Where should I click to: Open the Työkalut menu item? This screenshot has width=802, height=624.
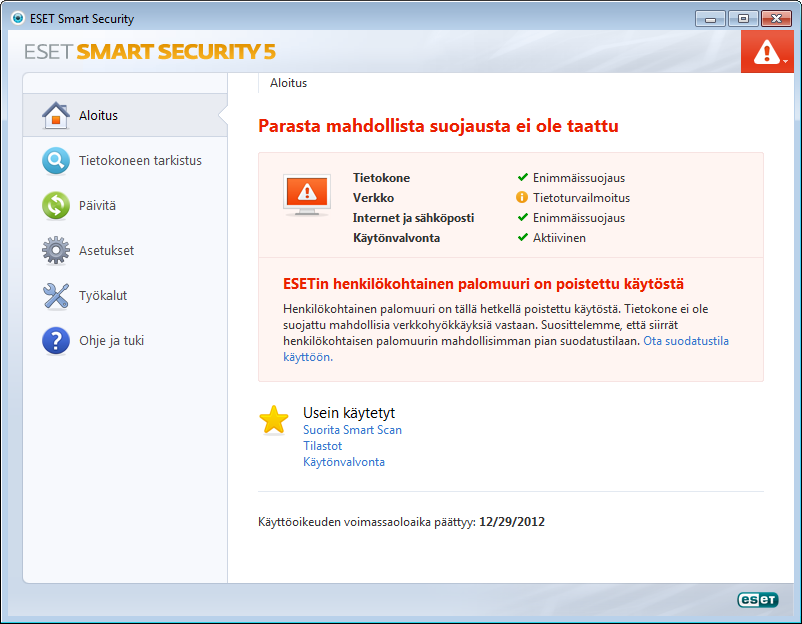click(x=125, y=296)
